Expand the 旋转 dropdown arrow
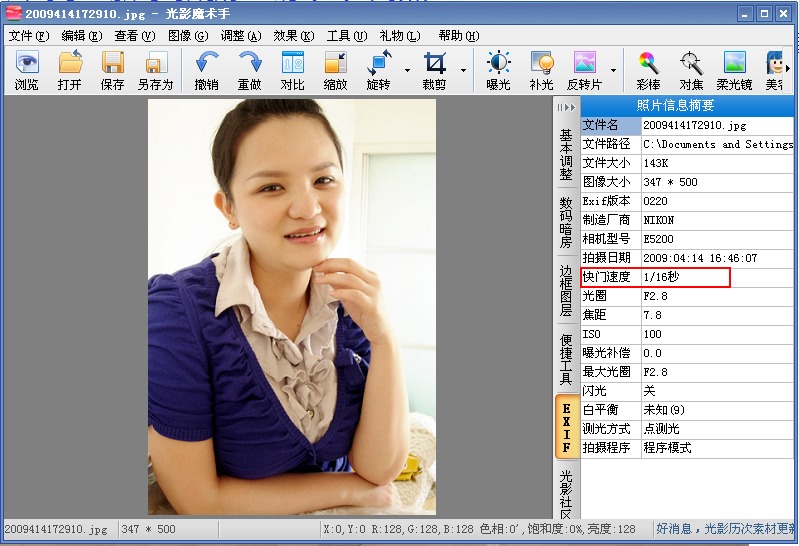This screenshot has height=546, width=799. tap(408, 70)
